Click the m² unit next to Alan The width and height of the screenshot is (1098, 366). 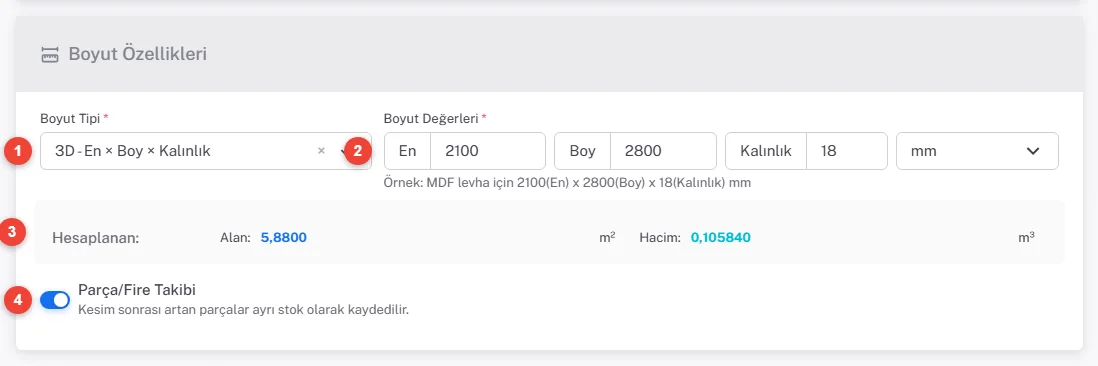tap(607, 237)
